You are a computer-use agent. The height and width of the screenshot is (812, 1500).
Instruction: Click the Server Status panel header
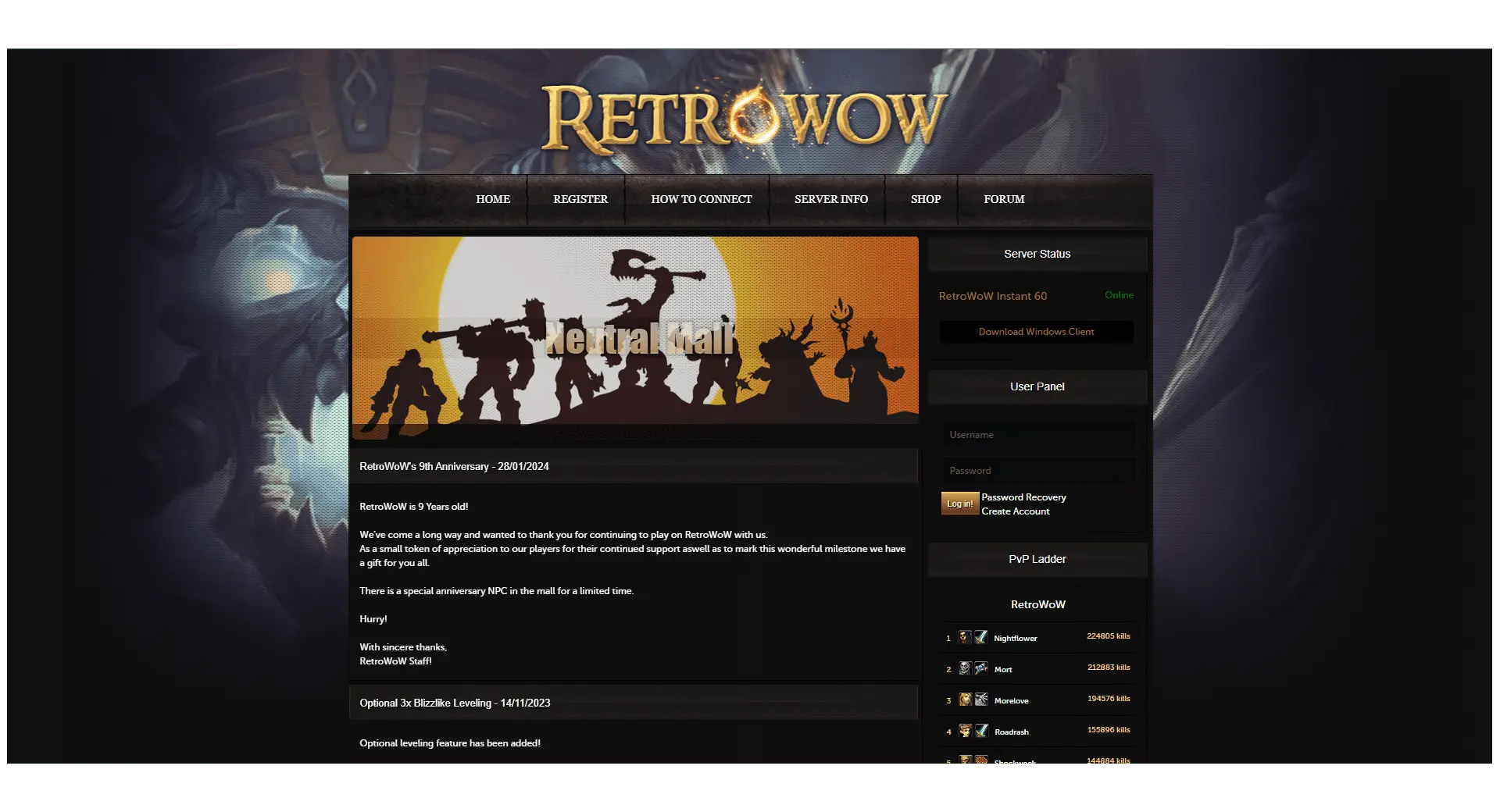pyautogui.click(x=1037, y=254)
